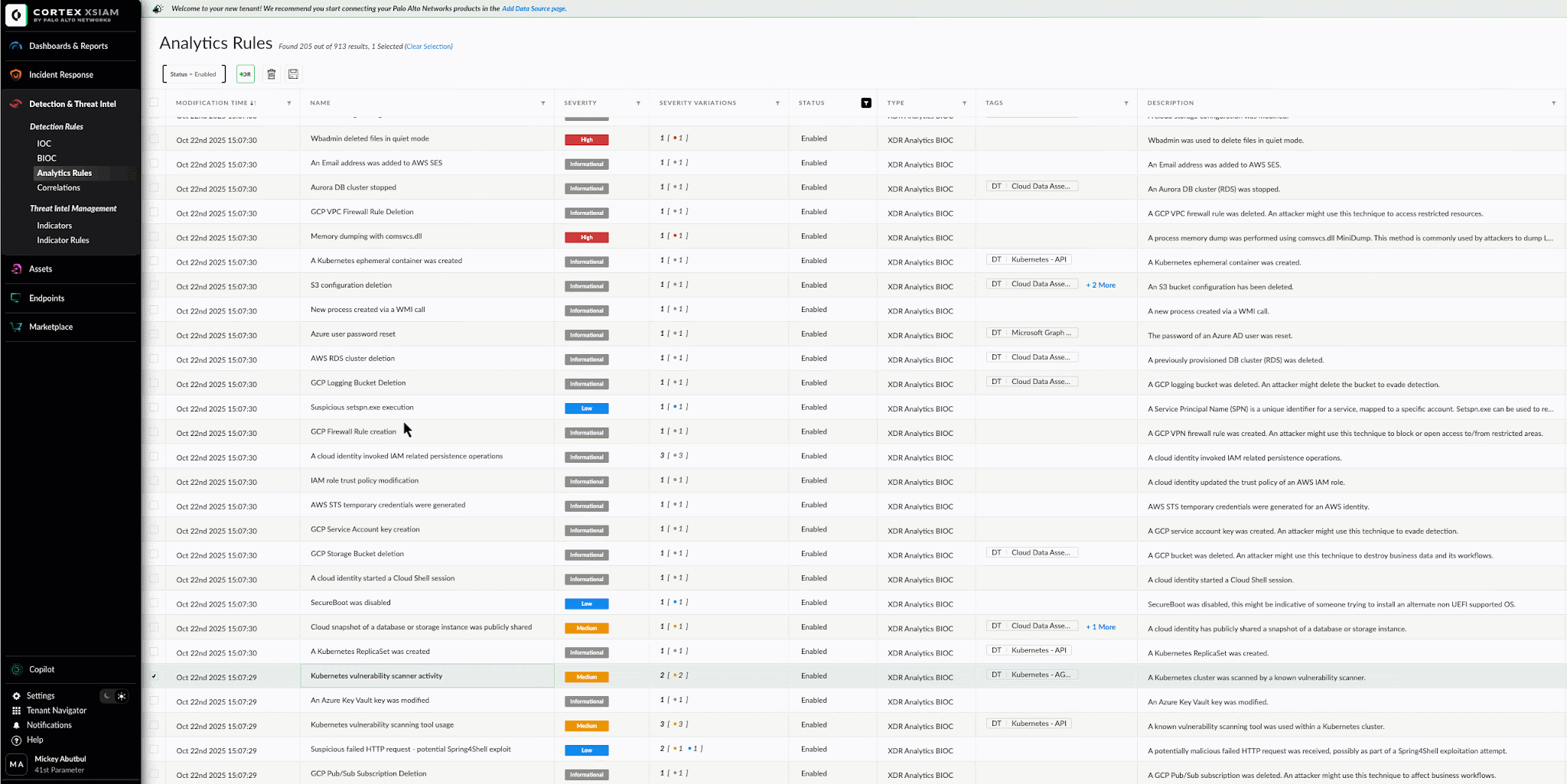1567x784 pixels.
Task: Navigate to Indicators under Threat Intel Management
Action: tap(54, 225)
